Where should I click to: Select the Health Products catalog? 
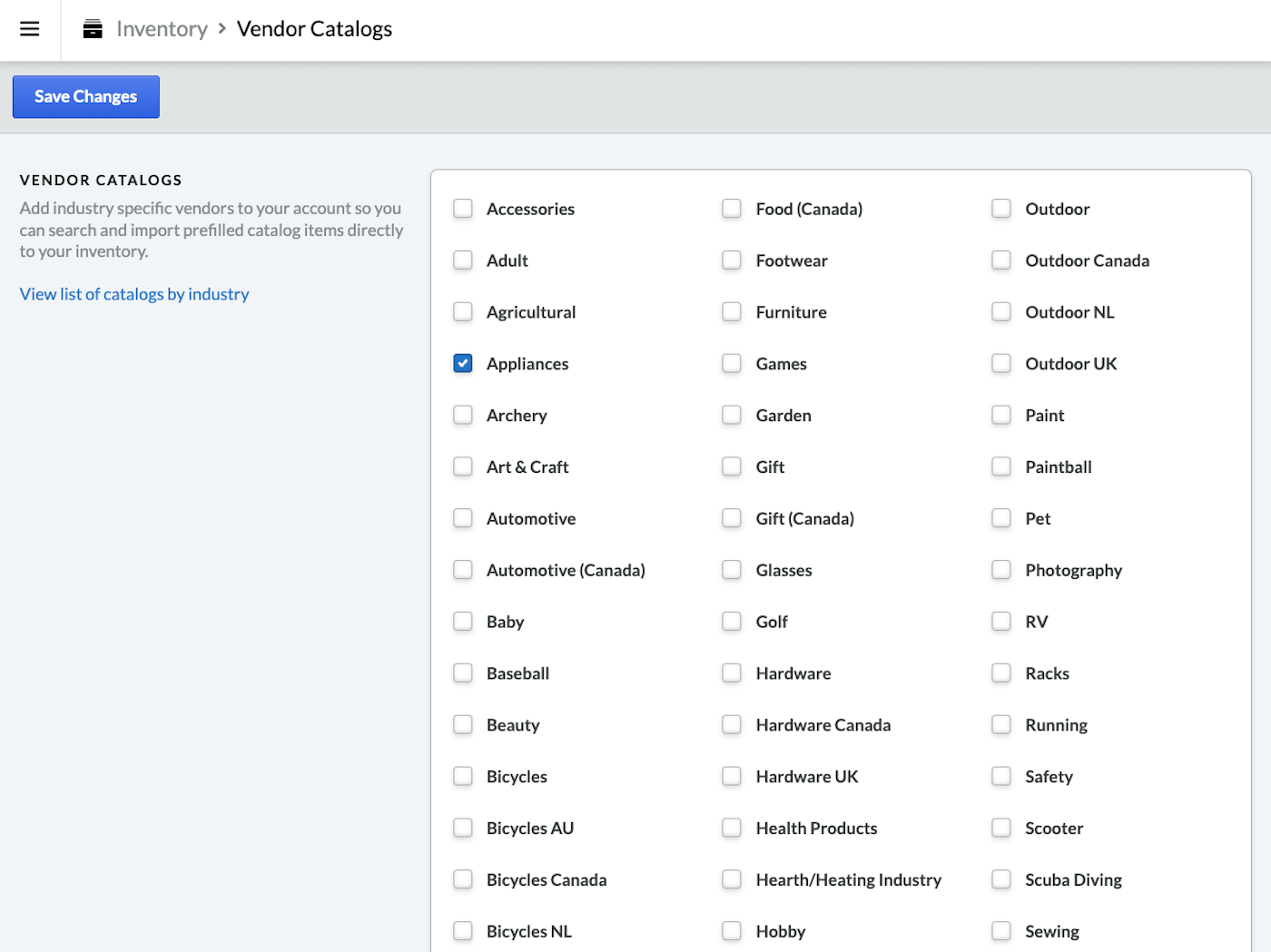point(732,828)
